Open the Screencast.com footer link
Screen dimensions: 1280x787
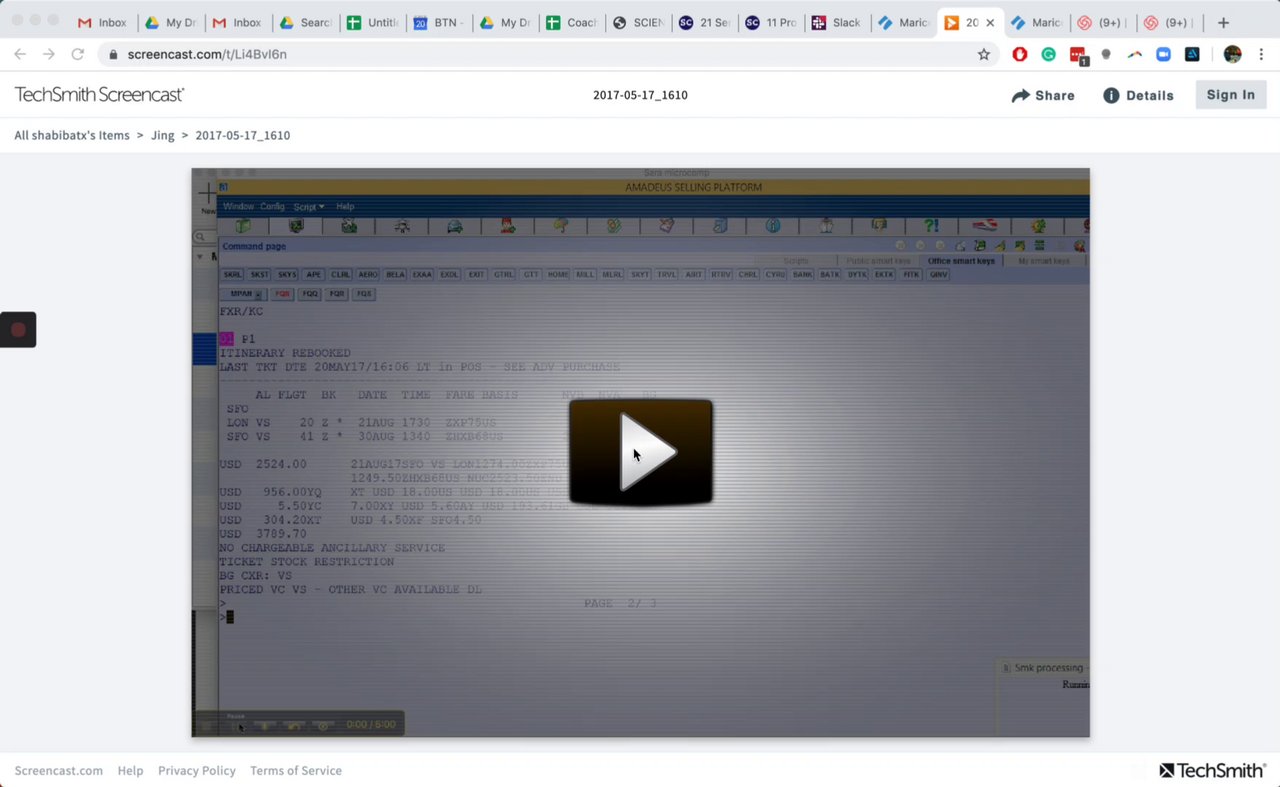[x=59, y=770]
